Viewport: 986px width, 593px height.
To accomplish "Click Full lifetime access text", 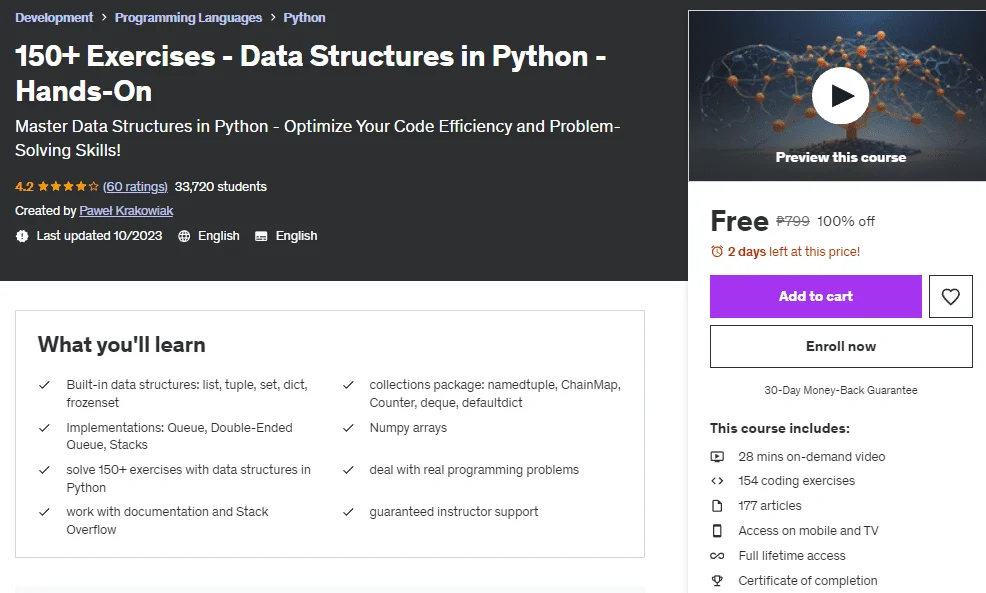I will pos(792,556).
